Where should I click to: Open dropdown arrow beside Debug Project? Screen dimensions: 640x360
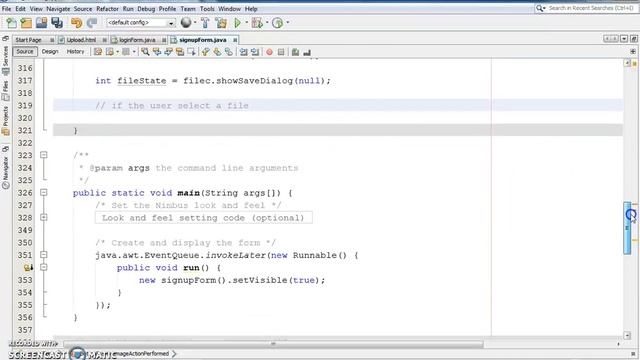(x=267, y=22)
